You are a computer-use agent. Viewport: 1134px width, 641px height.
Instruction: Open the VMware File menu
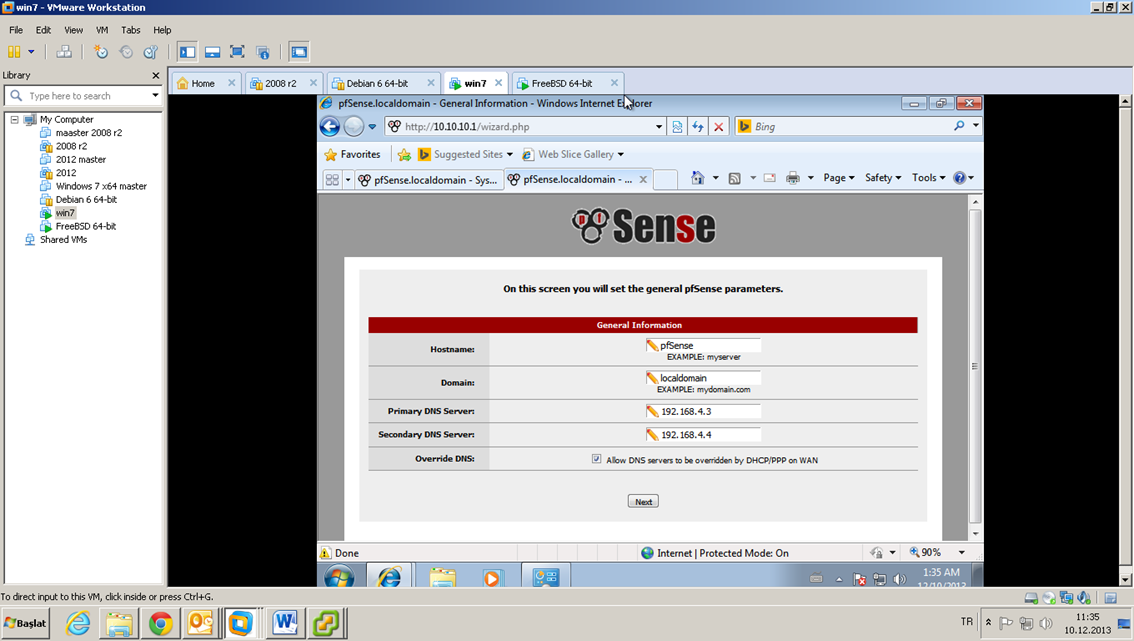point(16,30)
